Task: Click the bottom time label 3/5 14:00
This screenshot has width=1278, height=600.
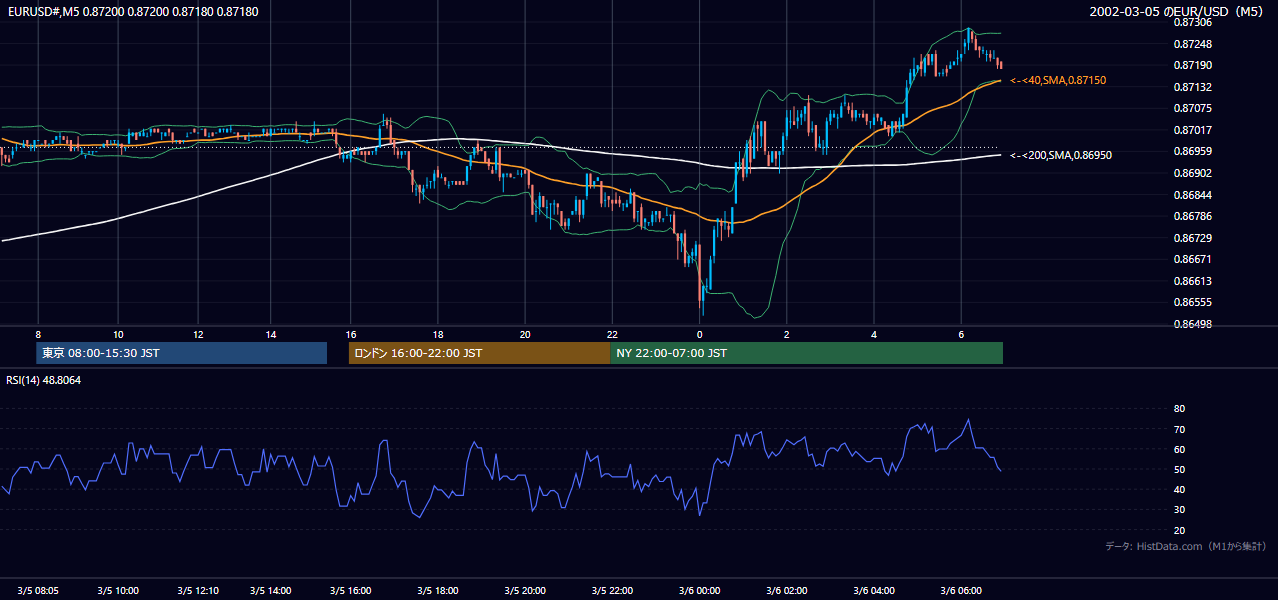Action: 270,591
